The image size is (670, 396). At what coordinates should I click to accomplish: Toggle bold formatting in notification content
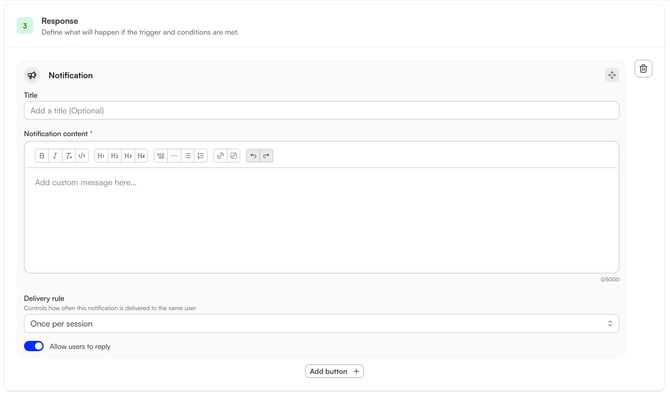[42, 156]
